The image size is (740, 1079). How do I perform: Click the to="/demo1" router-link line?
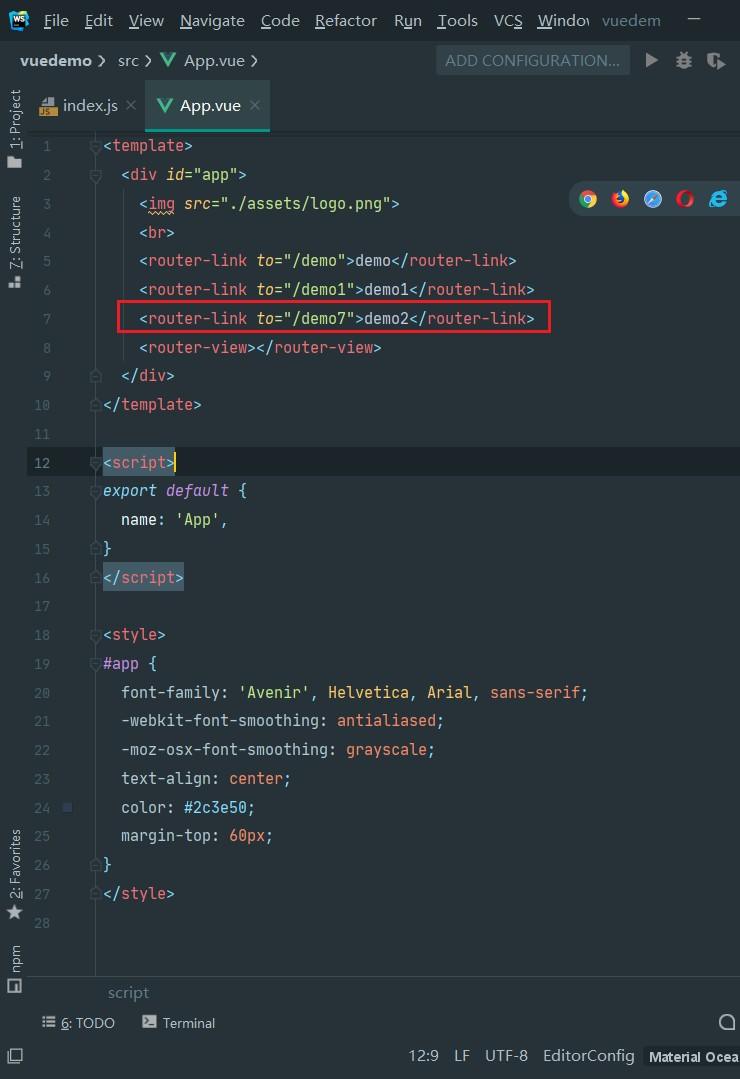coord(337,290)
